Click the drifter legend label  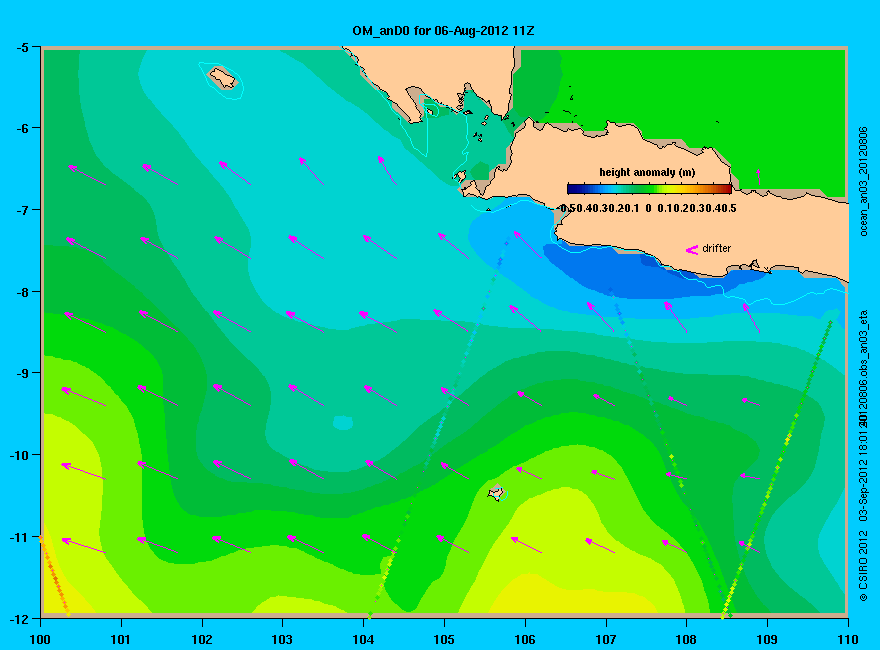pyautogui.click(x=717, y=248)
